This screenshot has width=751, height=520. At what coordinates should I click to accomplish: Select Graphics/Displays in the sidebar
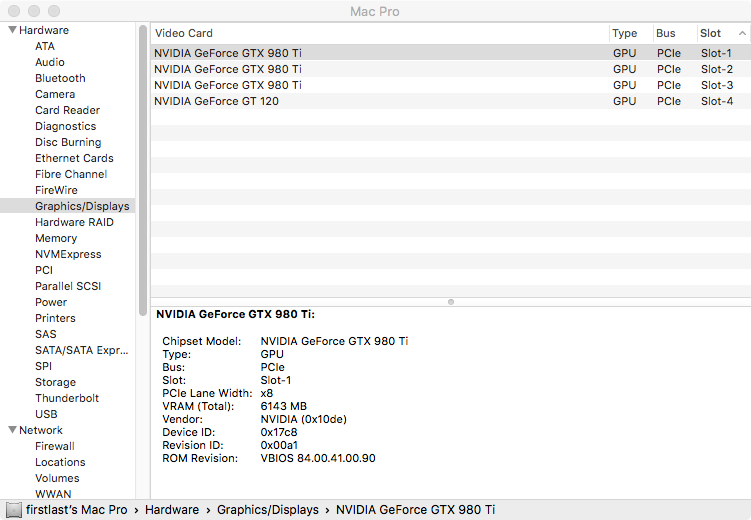pos(68,206)
